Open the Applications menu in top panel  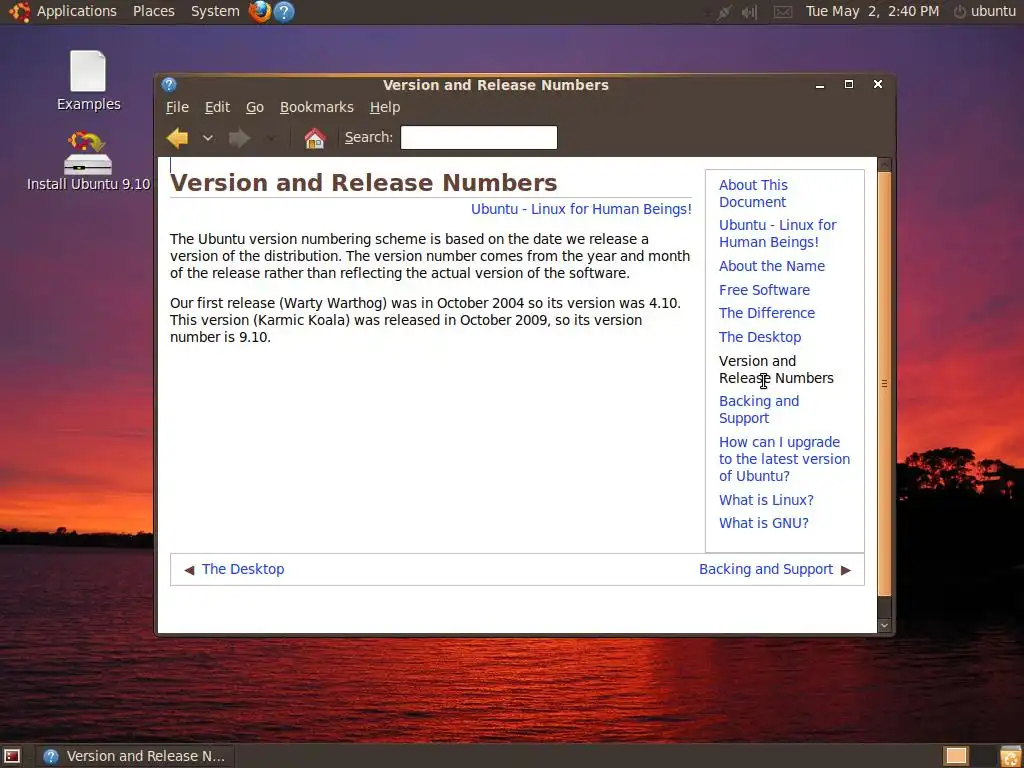coord(76,11)
